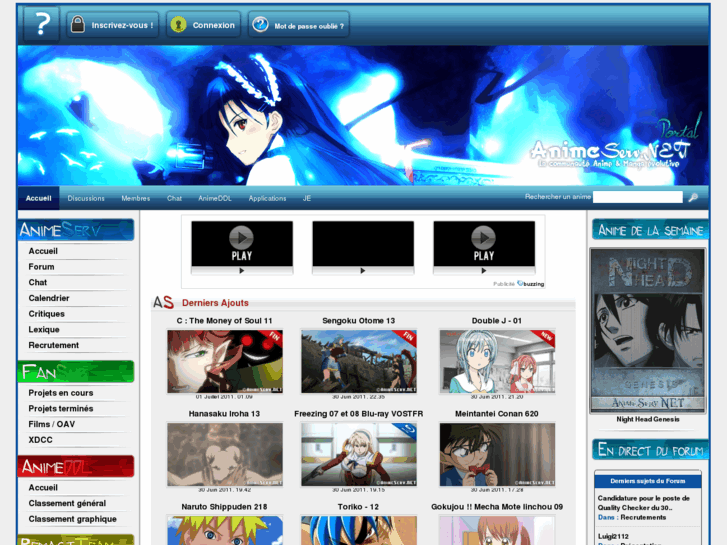Open Night Head Genesis poster image
Viewport: 727px width, 545px height.
648,331
